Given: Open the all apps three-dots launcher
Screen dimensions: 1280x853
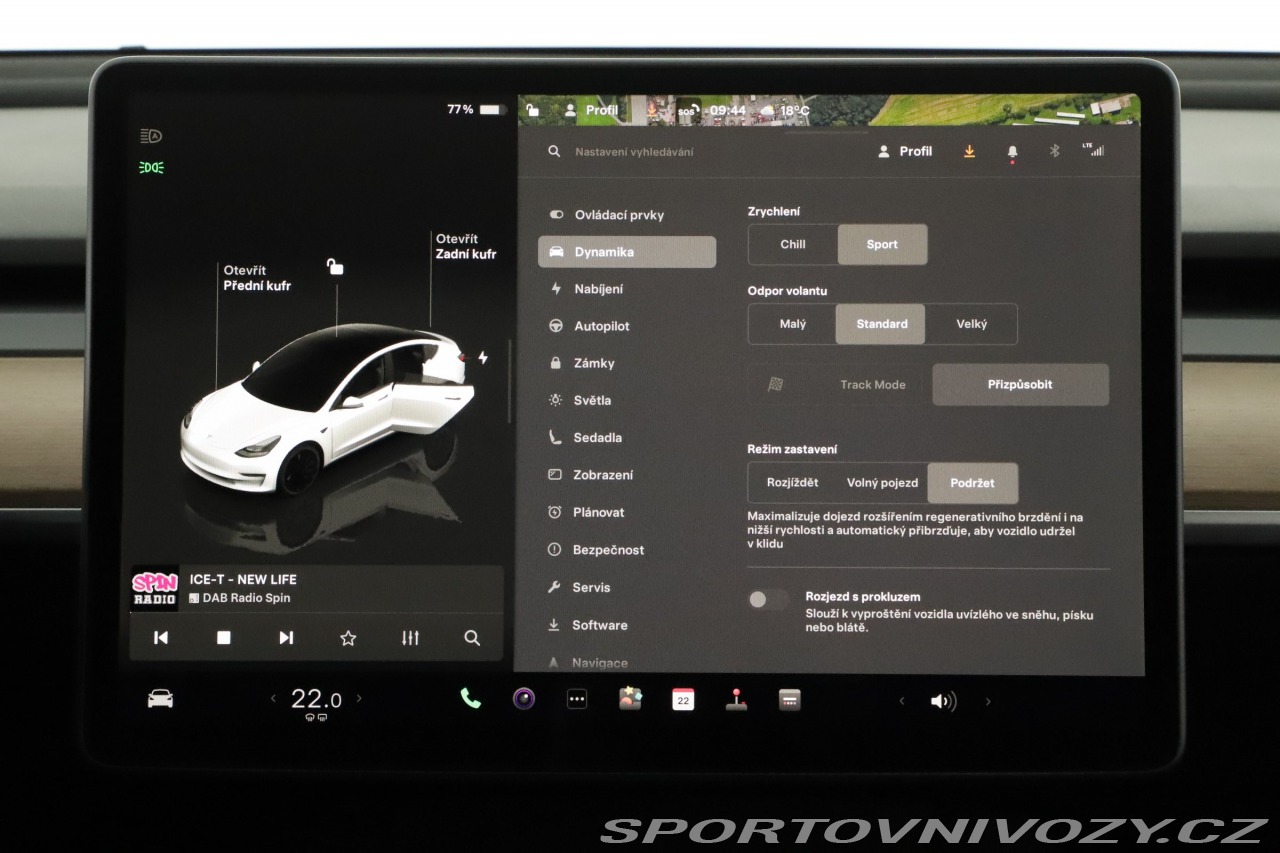Looking at the screenshot, I should (x=577, y=700).
